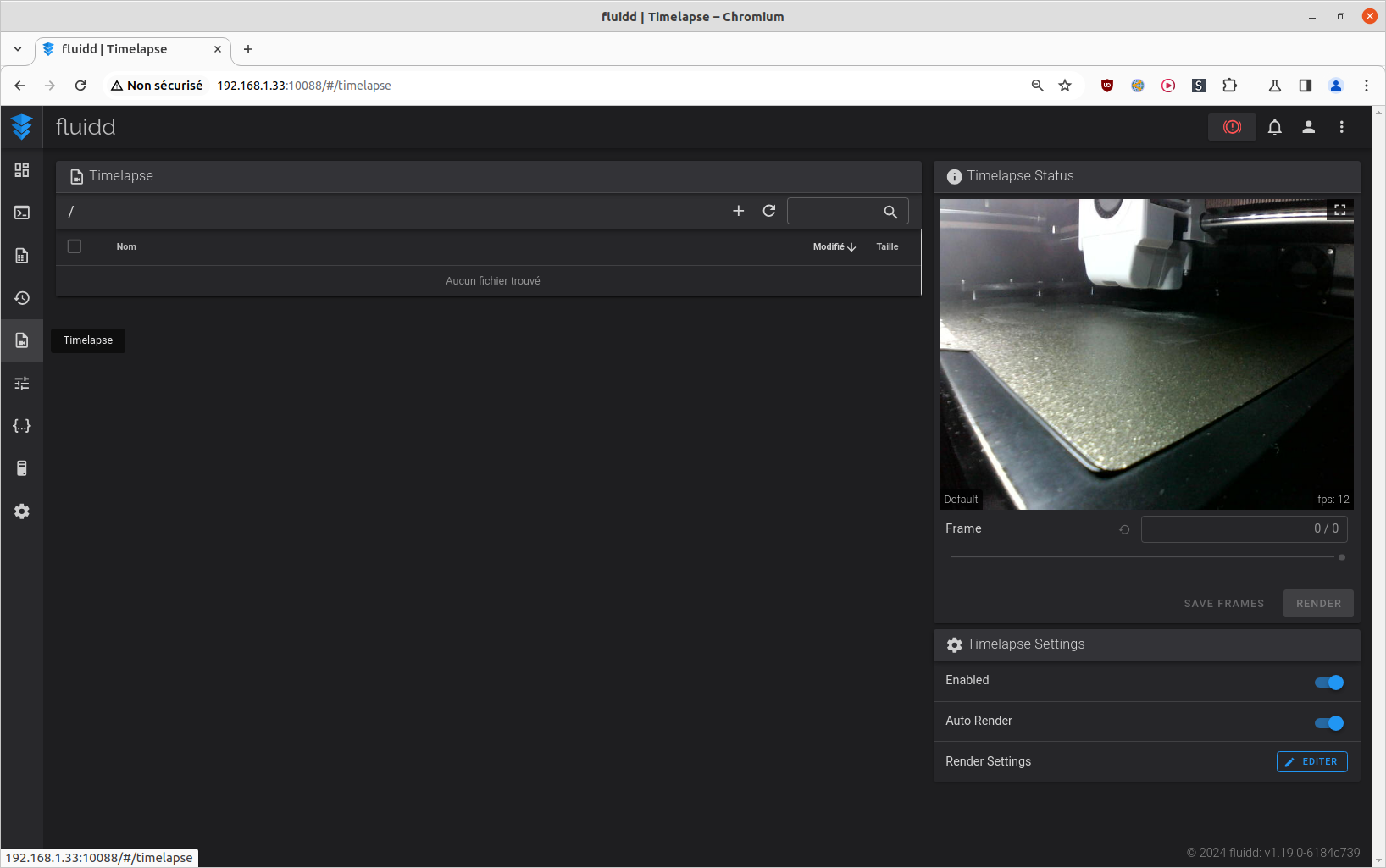Open the Timelapse page sidebar icon
The height and width of the screenshot is (868, 1386).
click(x=22, y=340)
